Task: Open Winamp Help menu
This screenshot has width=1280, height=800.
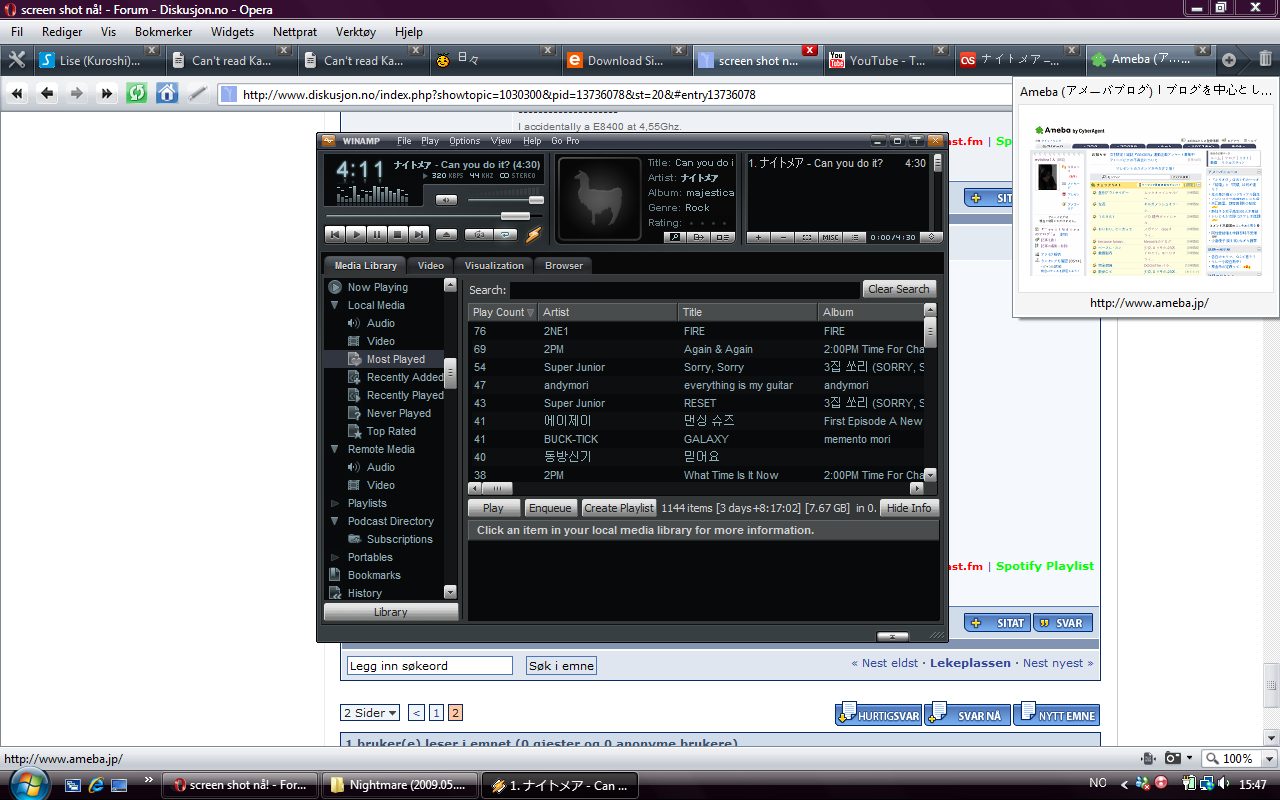Action: [x=532, y=141]
